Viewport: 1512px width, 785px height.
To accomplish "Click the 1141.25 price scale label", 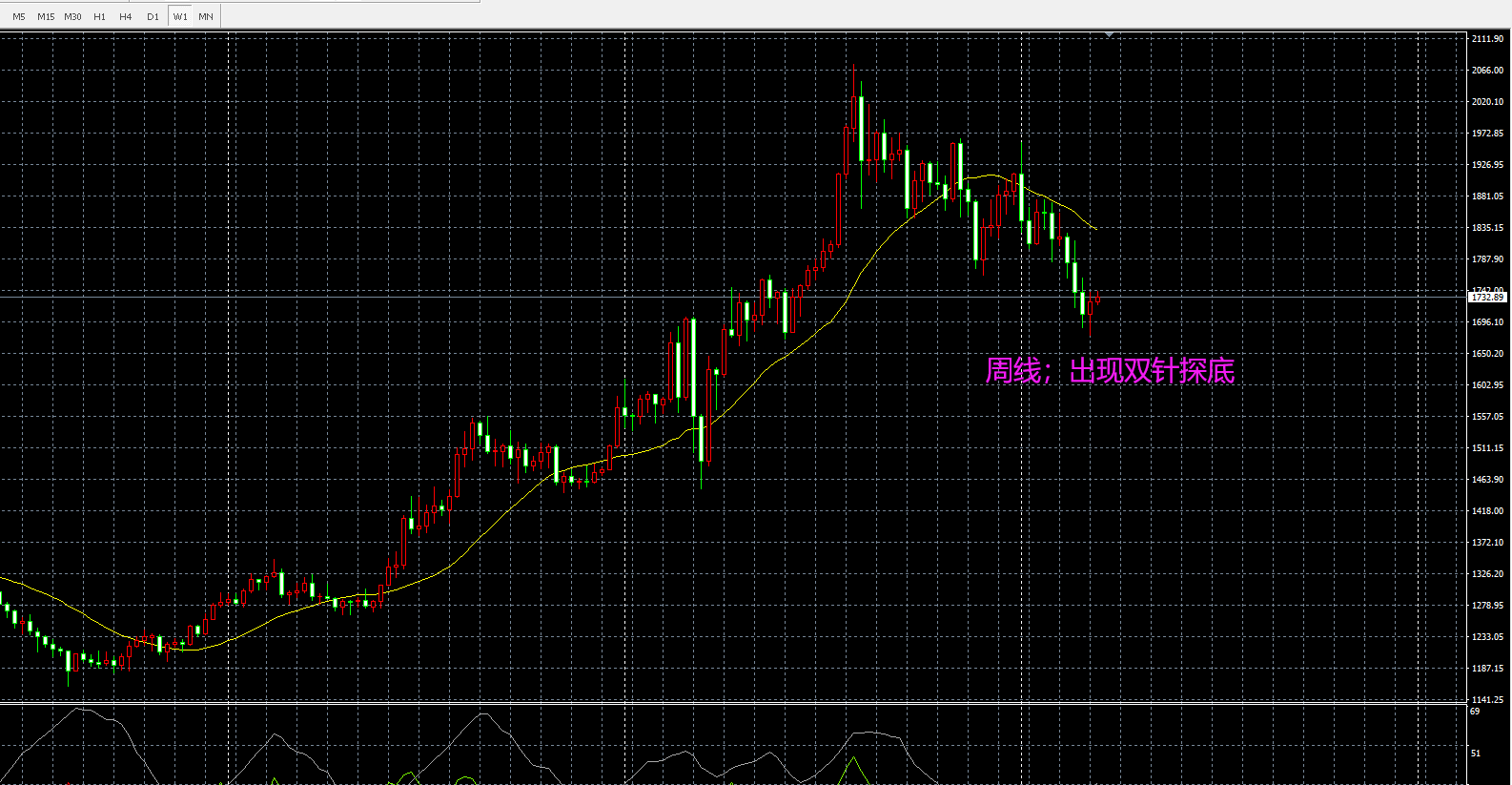I will (1487, 700).
